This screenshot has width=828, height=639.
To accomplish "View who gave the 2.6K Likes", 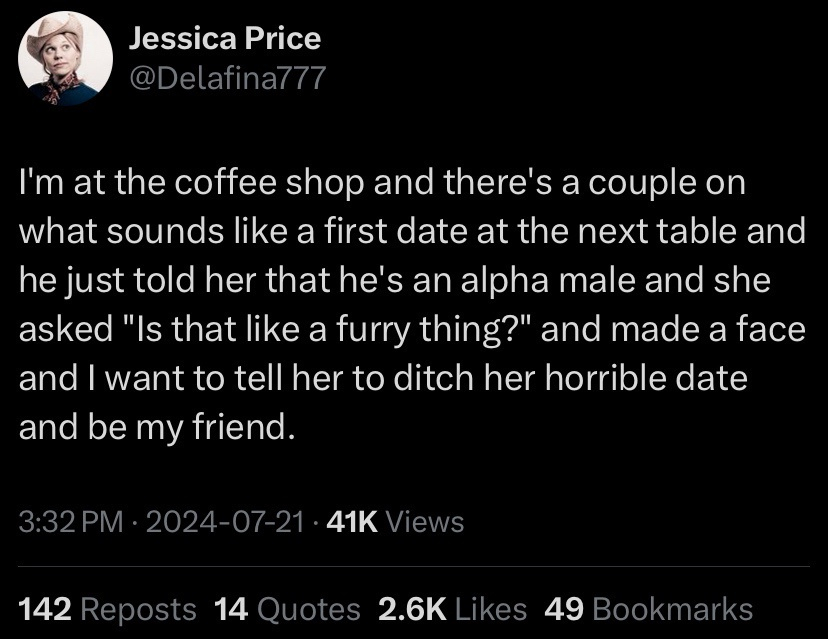I will tap(450, 608).
